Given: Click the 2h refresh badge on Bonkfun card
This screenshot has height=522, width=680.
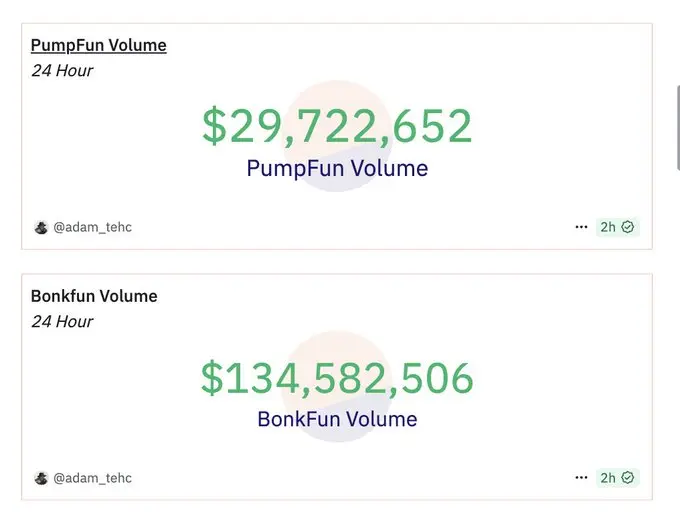Looking at the screenshot, I should pyautogui.click(x=617, y=477).
